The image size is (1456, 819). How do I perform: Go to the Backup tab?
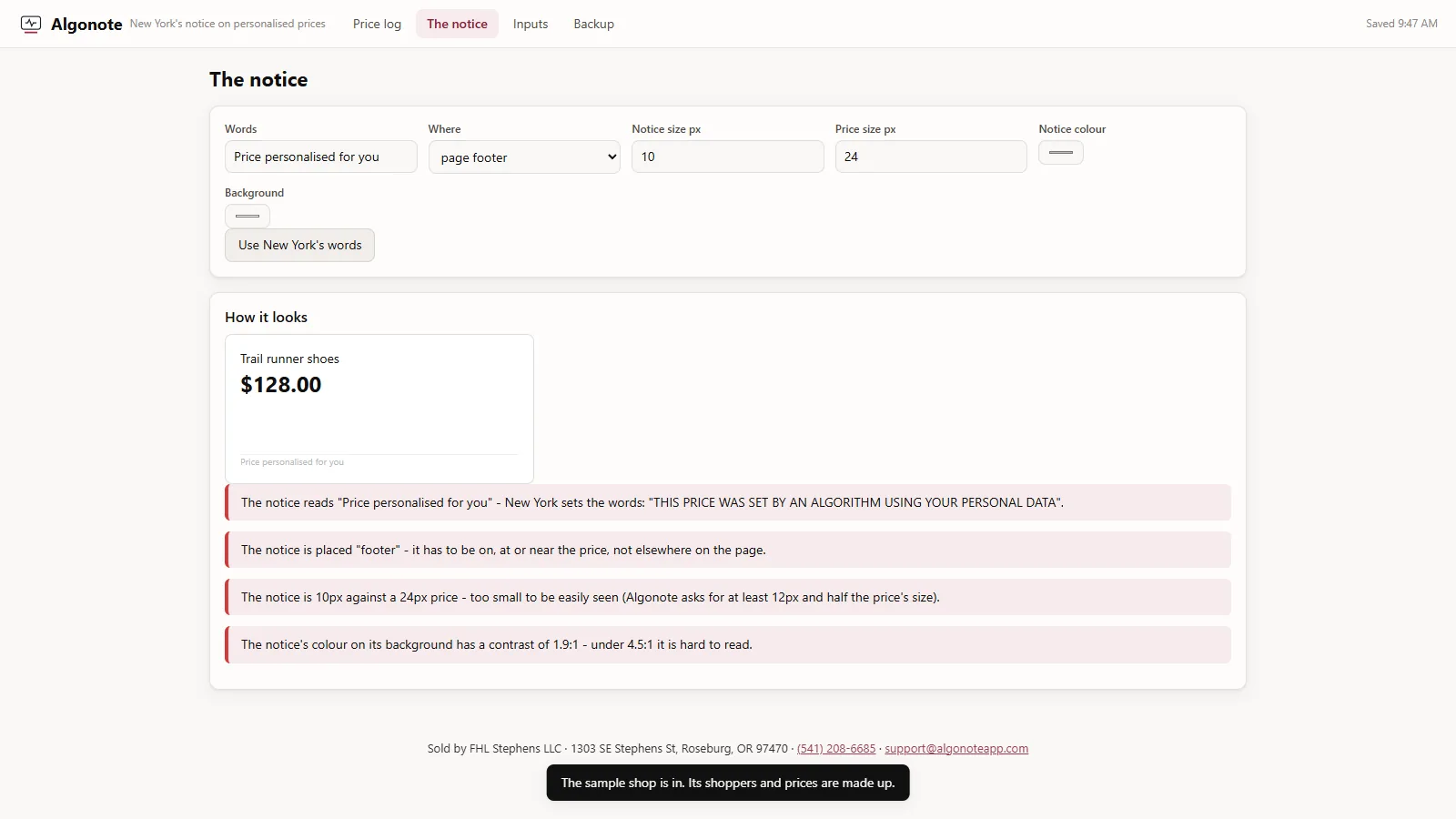593,24
